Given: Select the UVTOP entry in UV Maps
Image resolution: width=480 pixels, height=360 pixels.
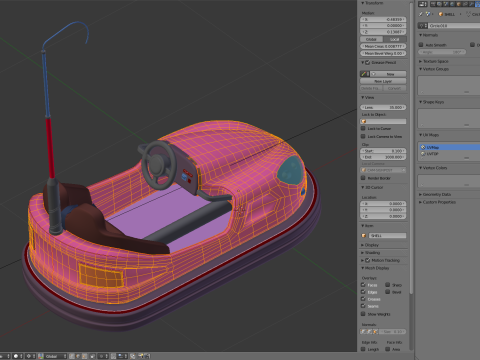Looking at the screenshot, I should coord(449,154).
